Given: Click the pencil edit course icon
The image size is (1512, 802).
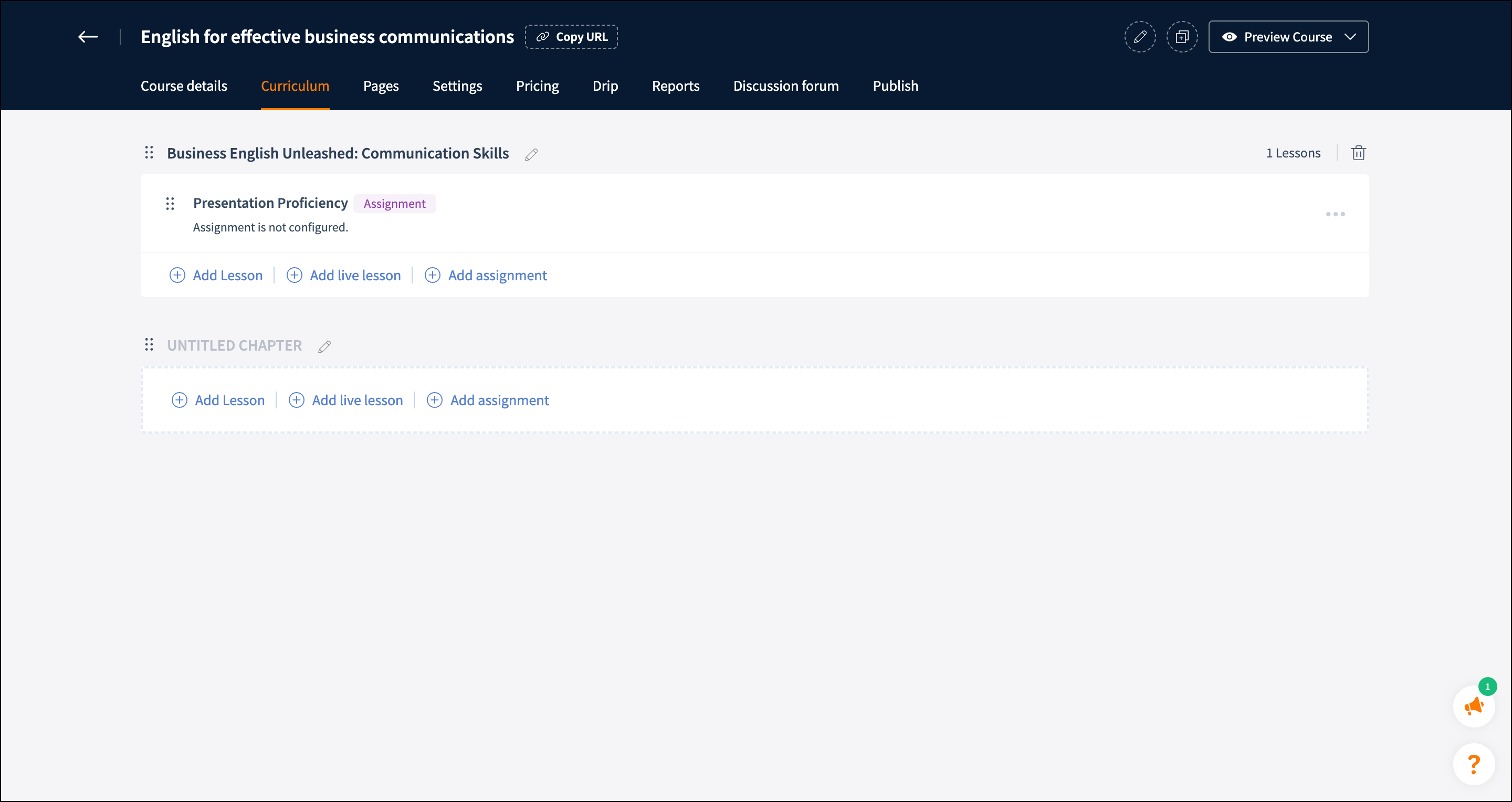Looking at the screenshot, I should [x=1139, y=37].
